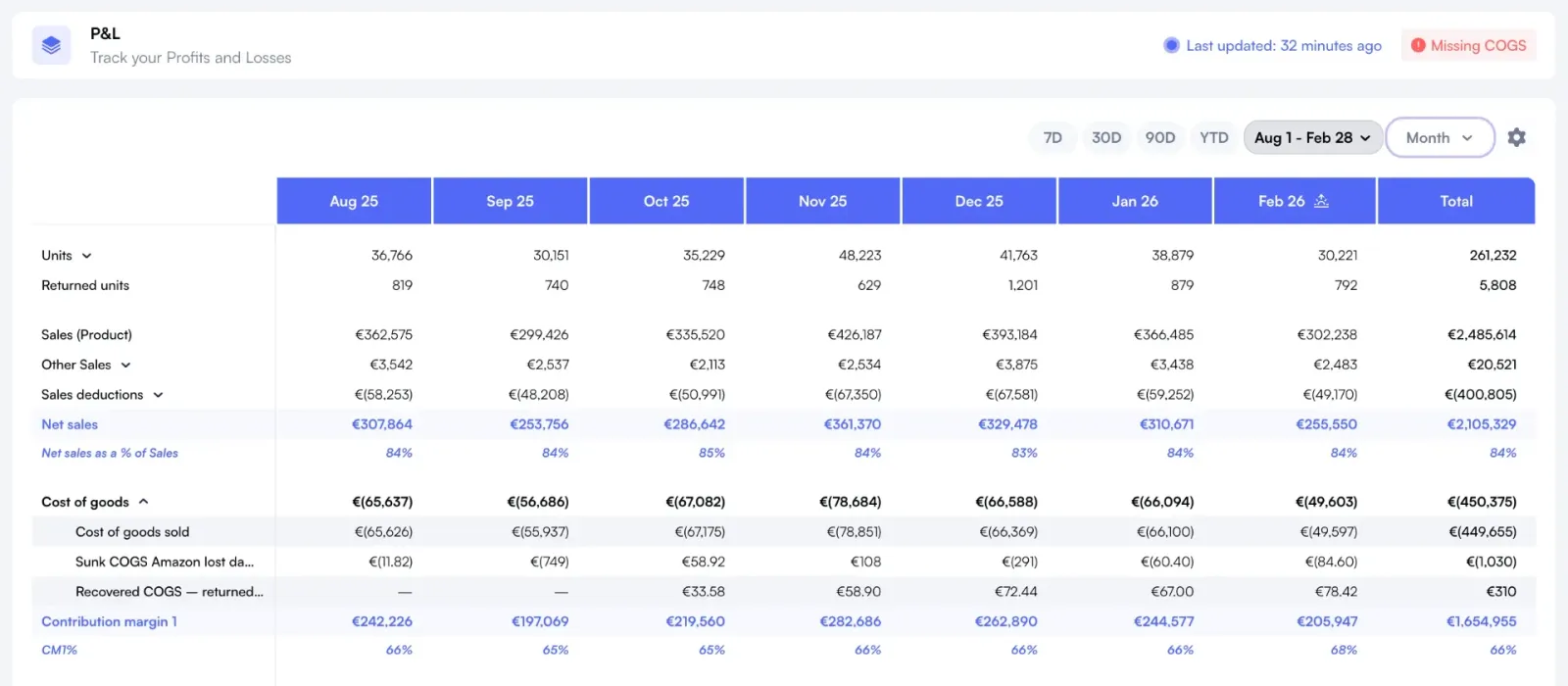Image resolution: width=1568 pixels, height=686 pixels.
Task: Collapse the Cost of goods row chevron
Action: 143,502
